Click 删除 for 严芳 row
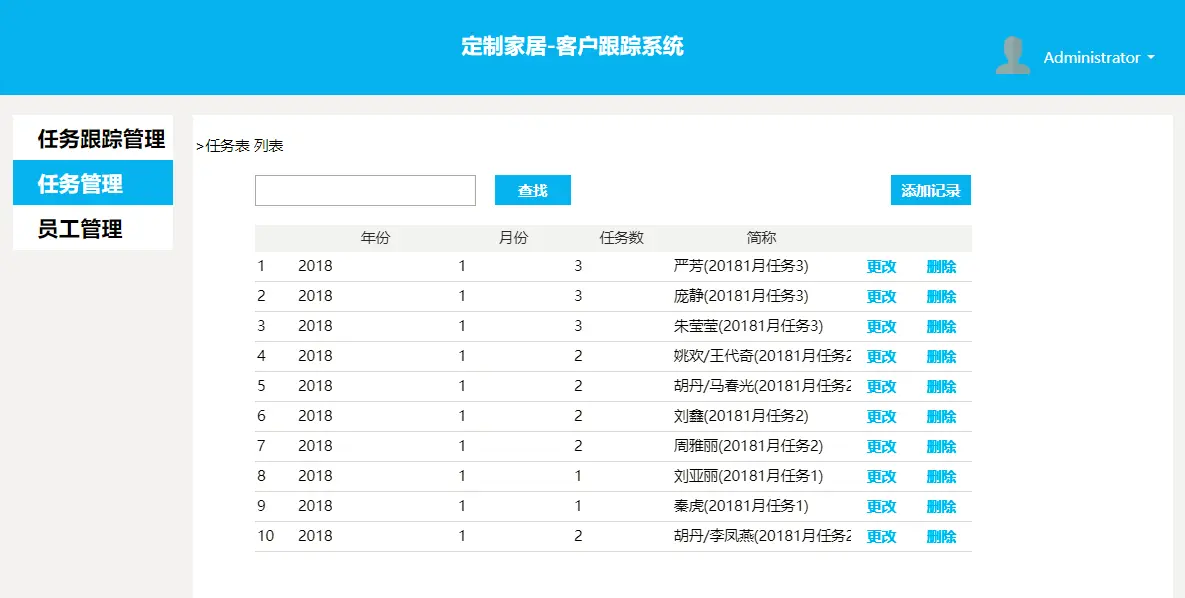Image resolution: width=1185 pixels, height=598 pixels. tap(942, 267)
